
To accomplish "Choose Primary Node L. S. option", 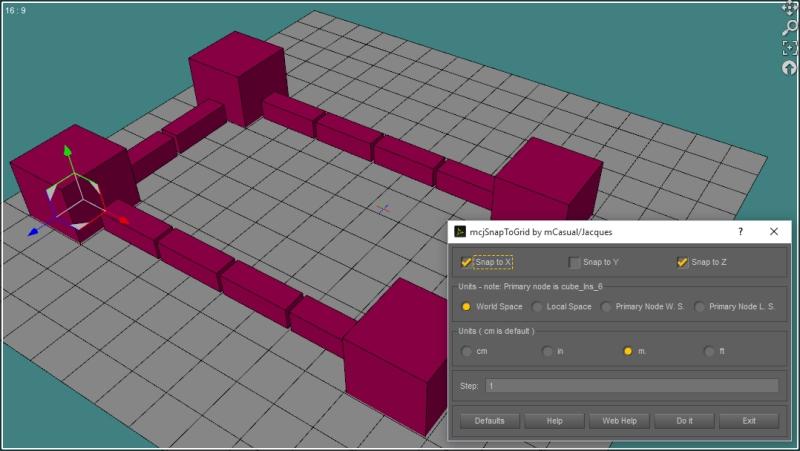I will pos(699,307).
